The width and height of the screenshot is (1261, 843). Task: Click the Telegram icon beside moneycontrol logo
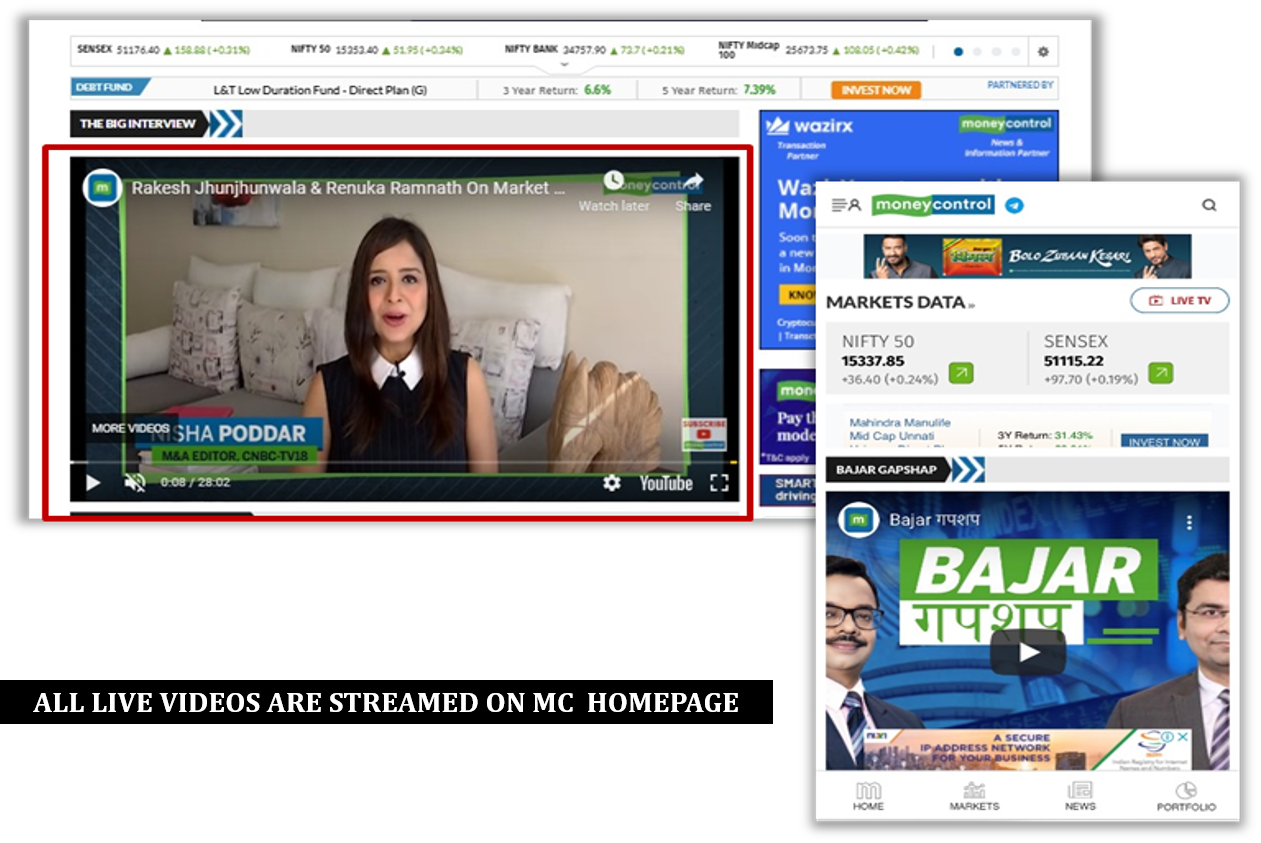[1014, 205]
